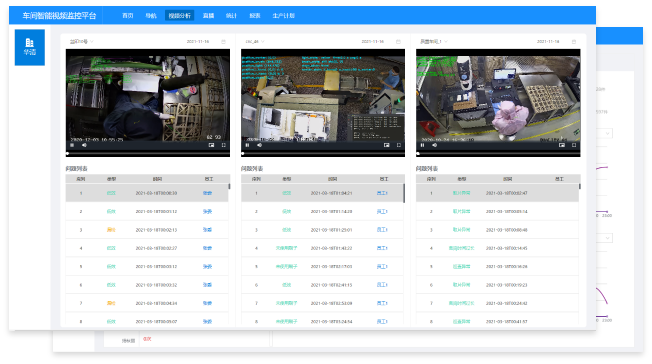Viewport: 652px width, 364px height.
Task: Click the cnc_46 list scrollbar thumb
Action: click(x=404, y=193)
